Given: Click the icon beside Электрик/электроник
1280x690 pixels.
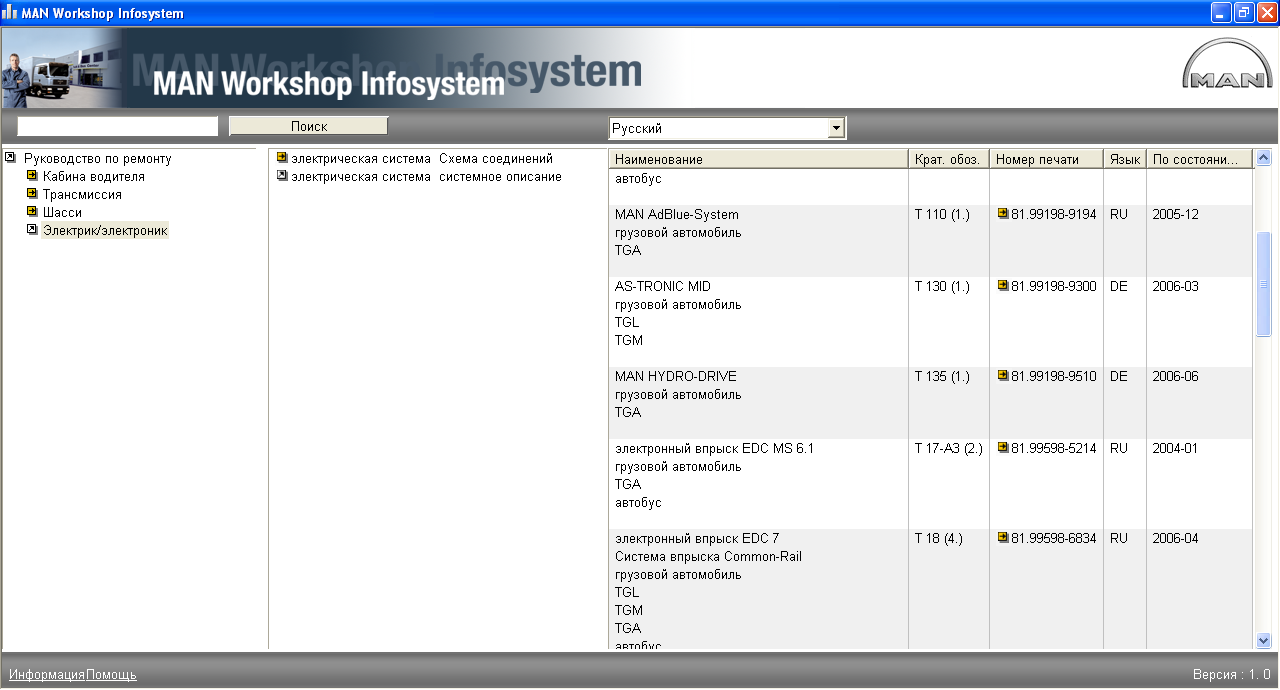Looking at the screenshot, I should point(33,230).
